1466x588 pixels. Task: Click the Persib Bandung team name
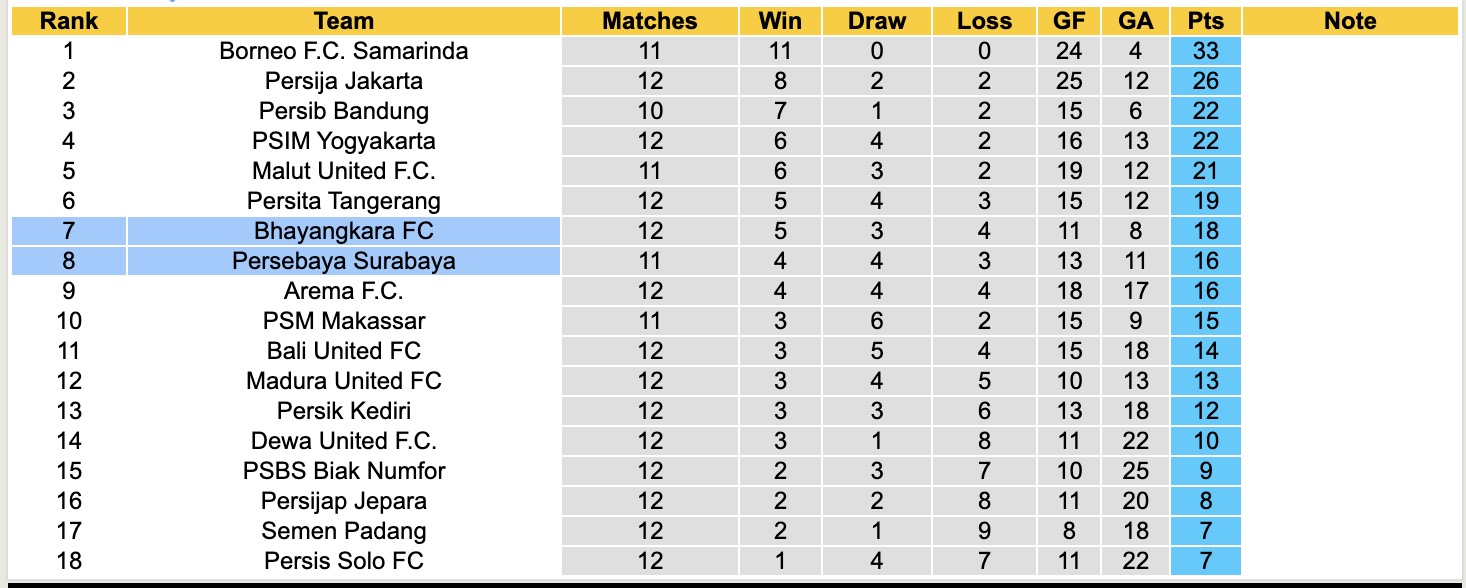[x=343, y=111]
